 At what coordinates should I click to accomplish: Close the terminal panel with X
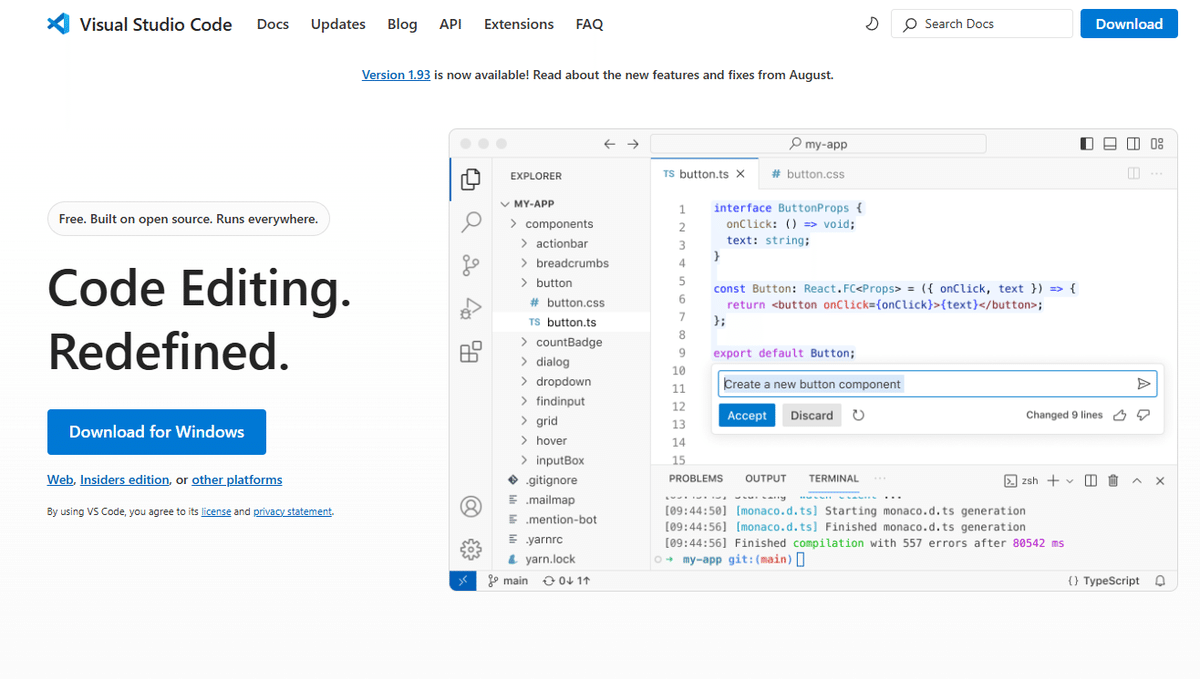tap(1160, 481)
